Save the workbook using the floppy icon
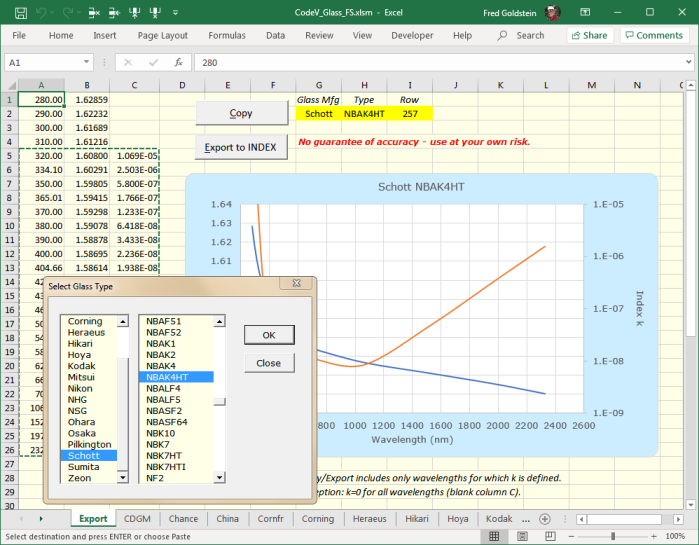Viewport: 699px width, 545px height. pyautogui.click(x=21, y=13)
